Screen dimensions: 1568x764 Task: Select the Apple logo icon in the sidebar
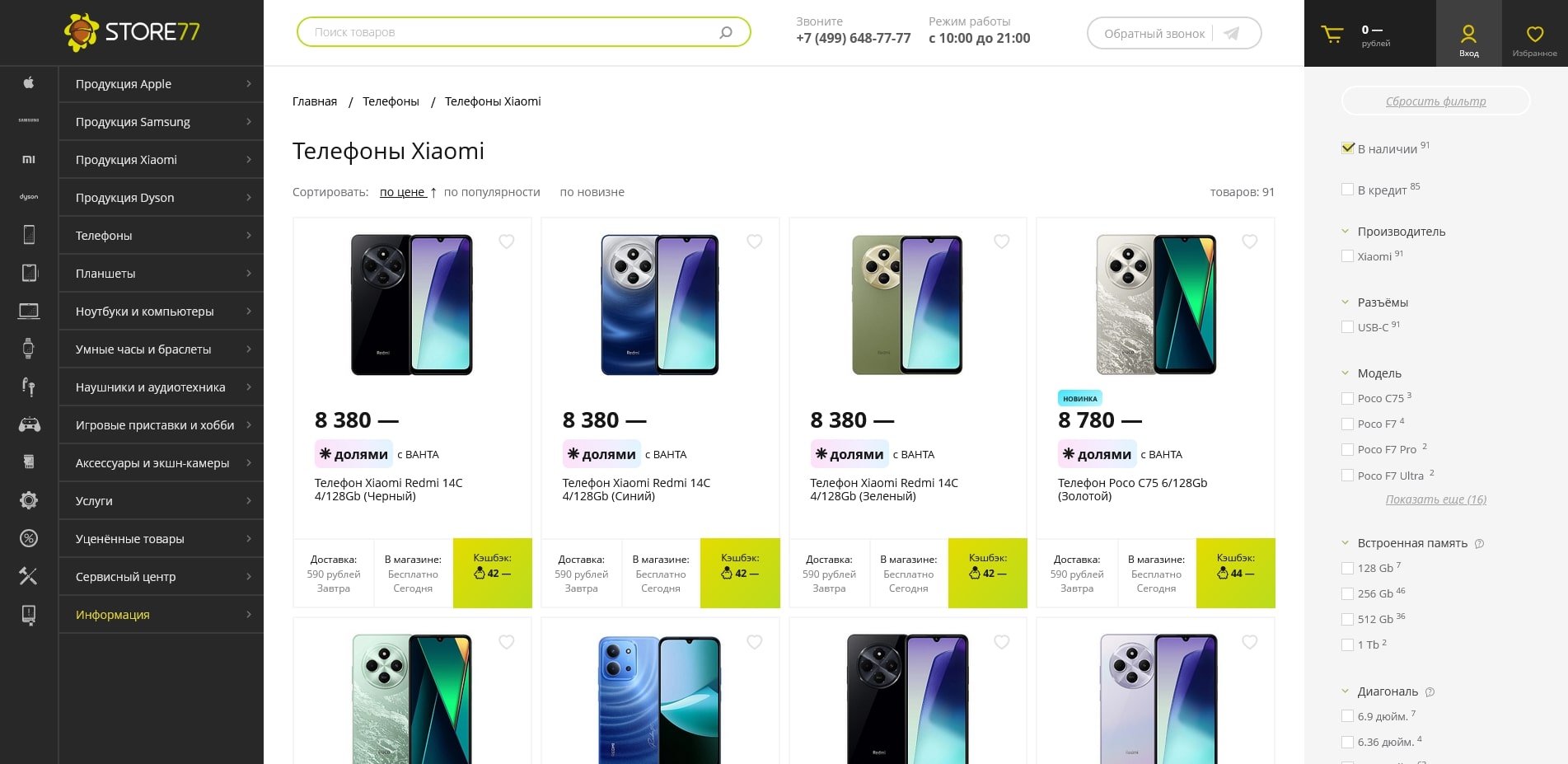pyautogui.click(x=29, y=83)
